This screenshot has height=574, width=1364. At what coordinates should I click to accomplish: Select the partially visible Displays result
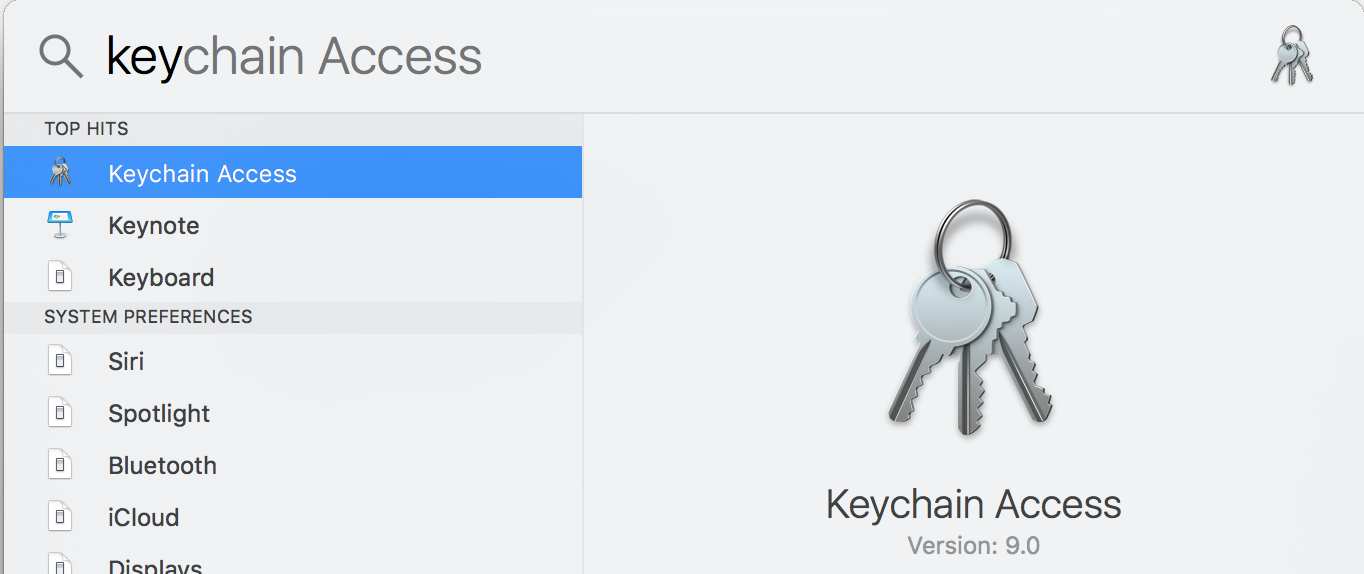tap(155, 566)
